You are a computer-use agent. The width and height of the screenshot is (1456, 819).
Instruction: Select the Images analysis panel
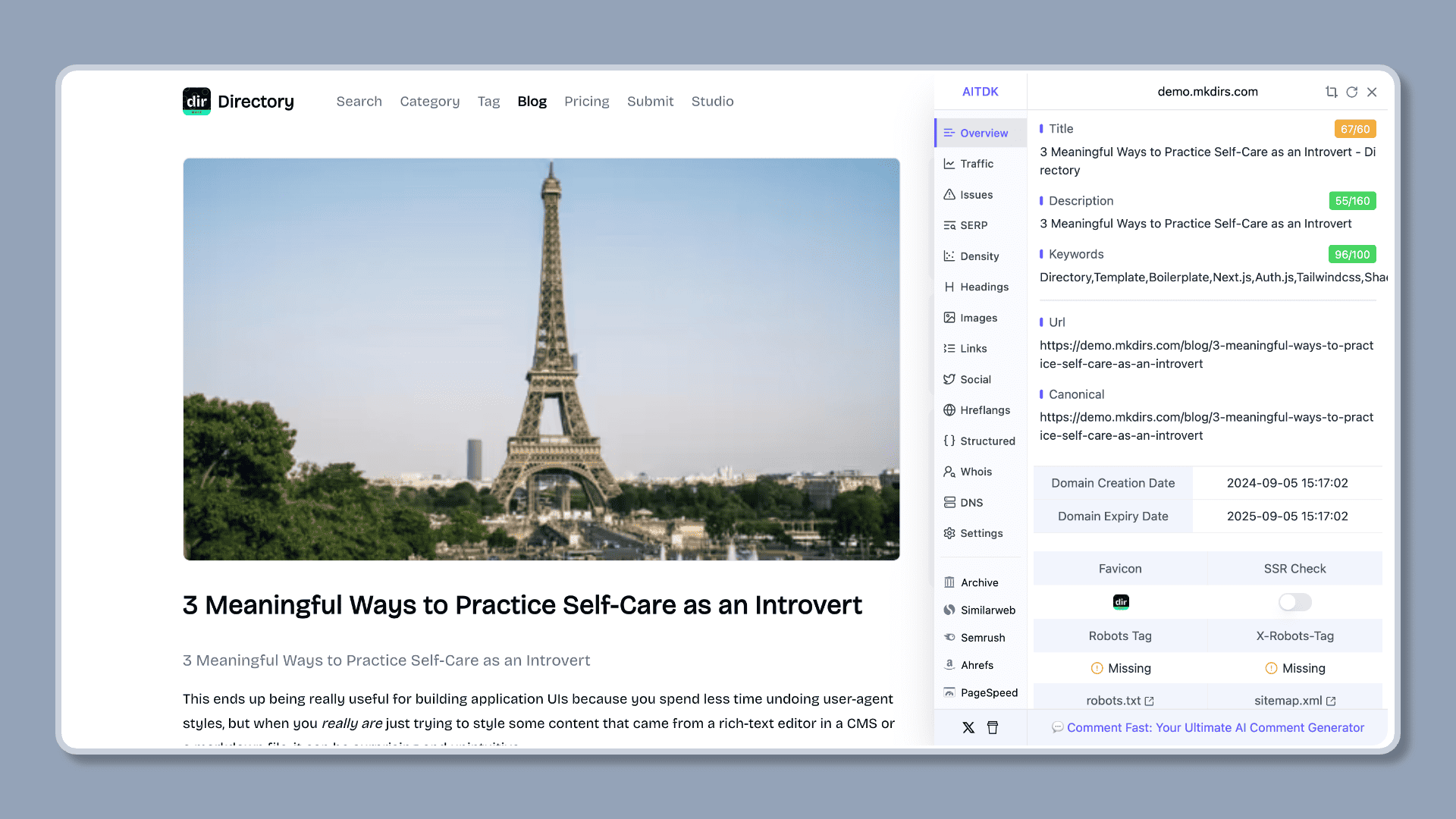coord(978,317)
